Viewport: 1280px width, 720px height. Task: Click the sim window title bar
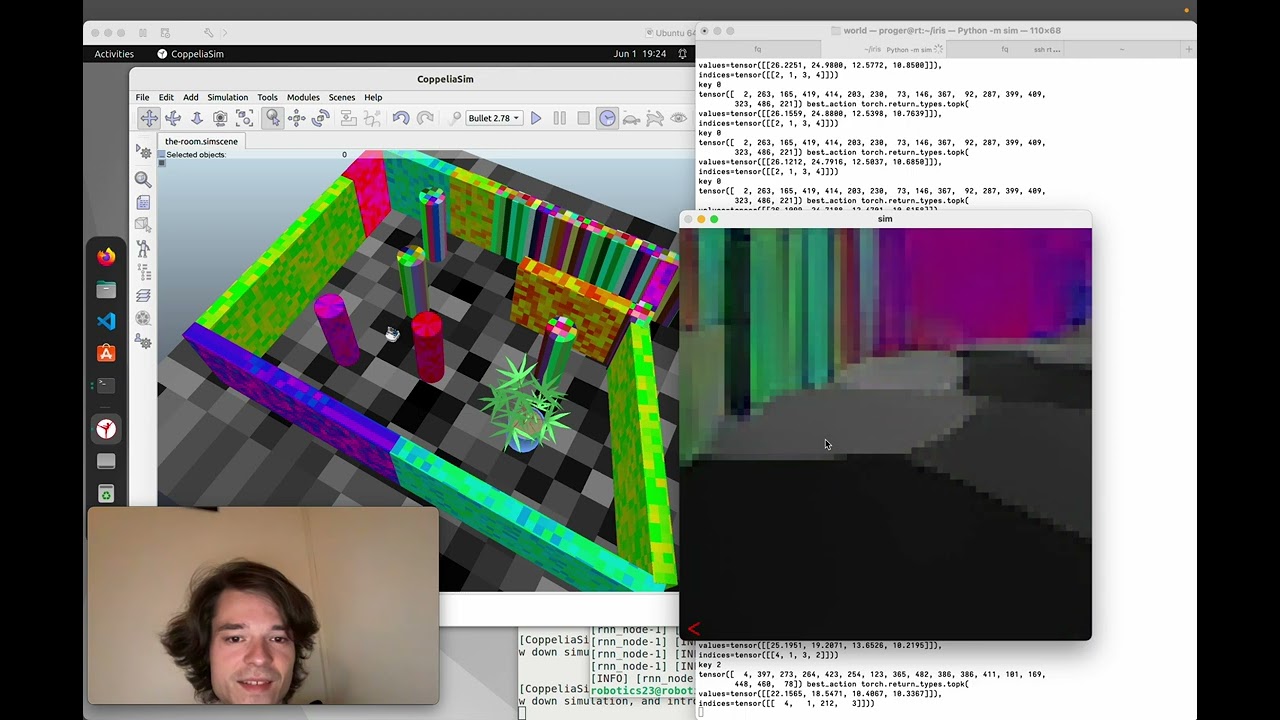(x=885, y=219)
